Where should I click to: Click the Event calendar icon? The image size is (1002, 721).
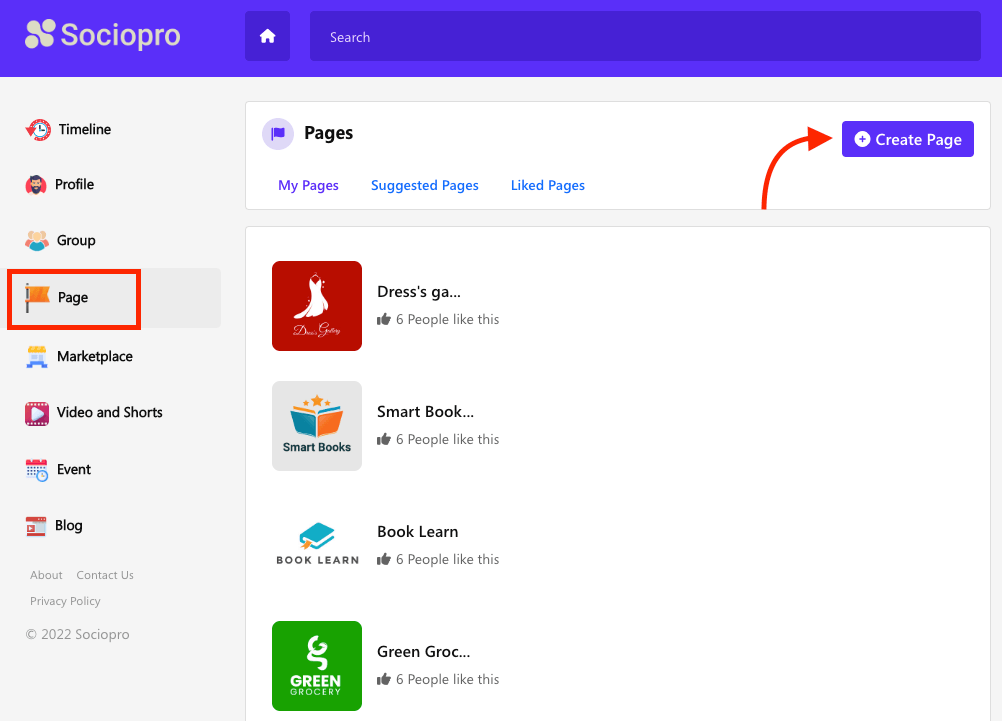pyautogui.click(x=37, y=470)
